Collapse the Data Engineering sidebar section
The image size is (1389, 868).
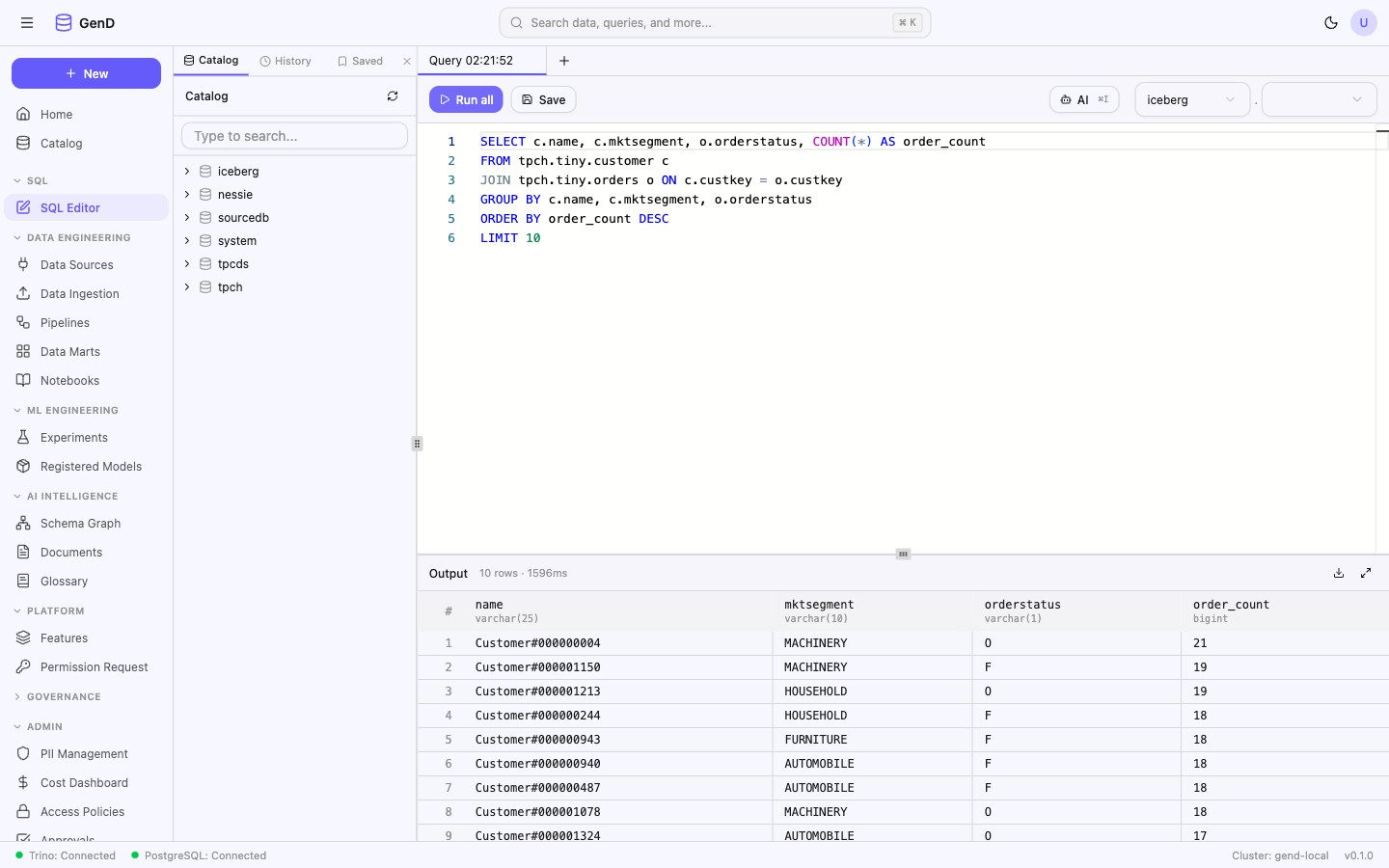pyautogui.click(x=77, y=237)
